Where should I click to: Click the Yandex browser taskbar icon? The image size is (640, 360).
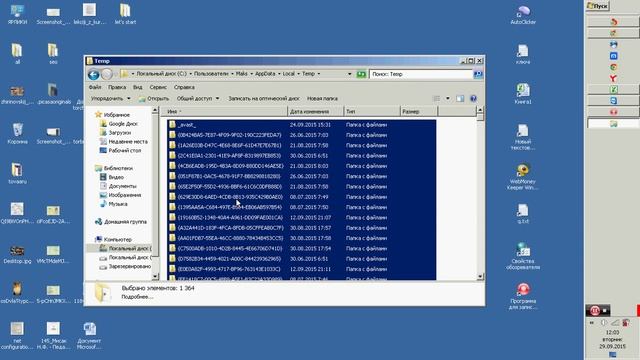[613, 78]
